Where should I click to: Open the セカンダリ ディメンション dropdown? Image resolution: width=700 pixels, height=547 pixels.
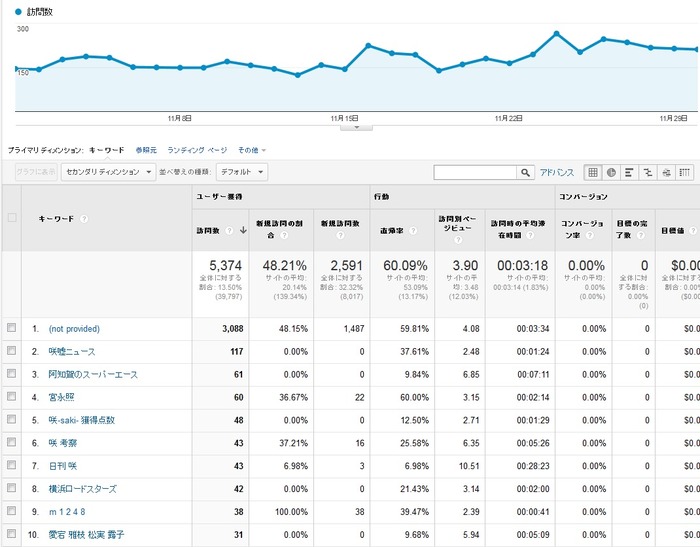tap(108, 172)
